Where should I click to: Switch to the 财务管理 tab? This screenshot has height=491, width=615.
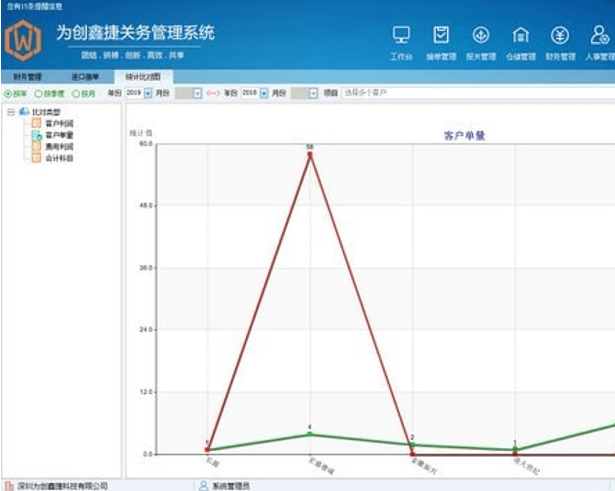click(27, 77)
